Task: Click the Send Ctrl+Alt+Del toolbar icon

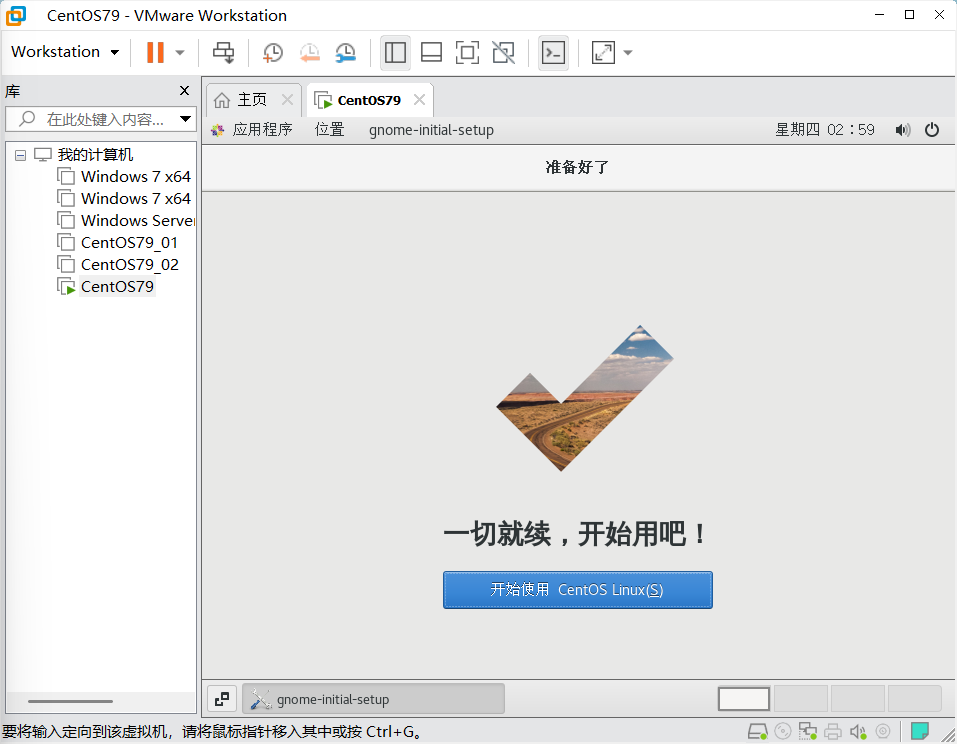Action: click(223, 52)
